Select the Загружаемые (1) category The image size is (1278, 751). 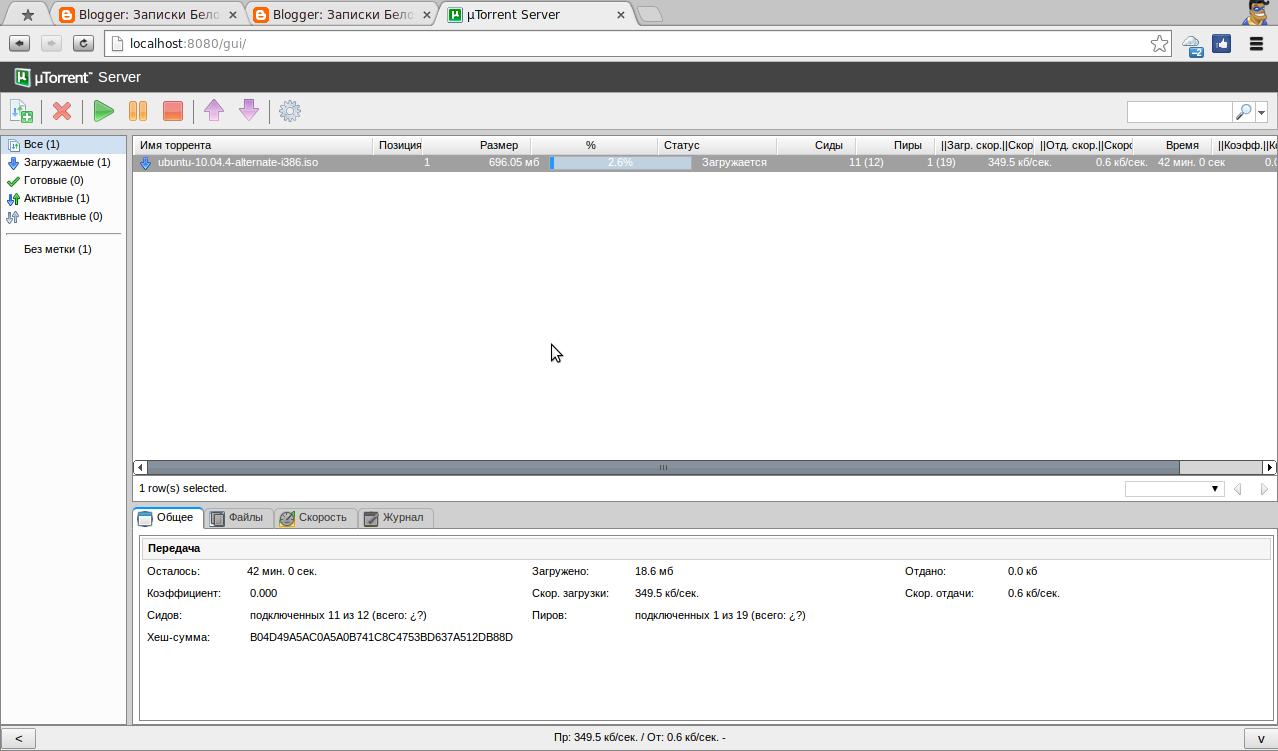point(64,162)
